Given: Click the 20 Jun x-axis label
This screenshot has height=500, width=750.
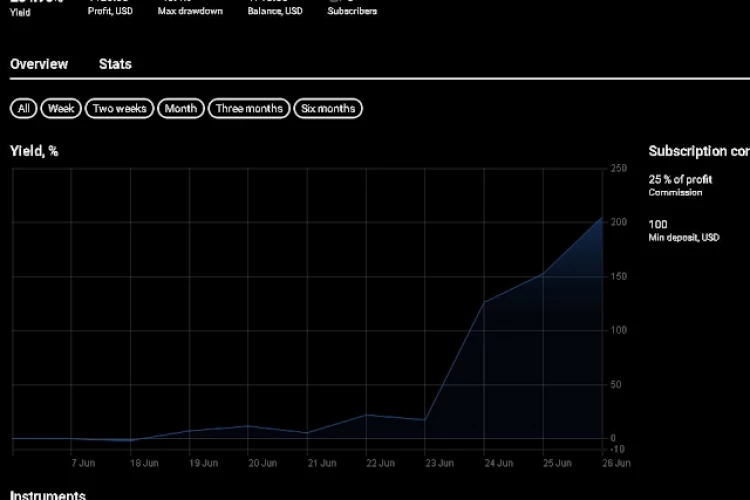Looking at the screenshot, I should coord(262,463).
